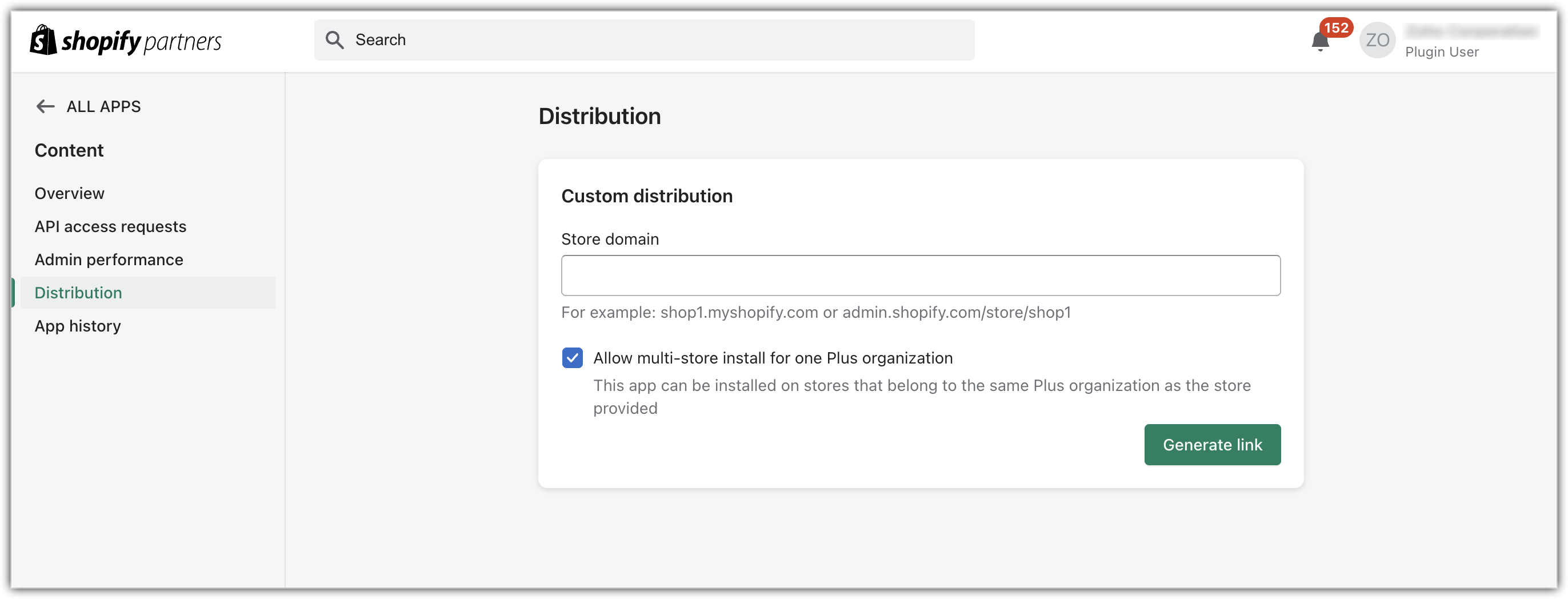Open Admin performance page

pyautogui.click(x=109, y=260)
